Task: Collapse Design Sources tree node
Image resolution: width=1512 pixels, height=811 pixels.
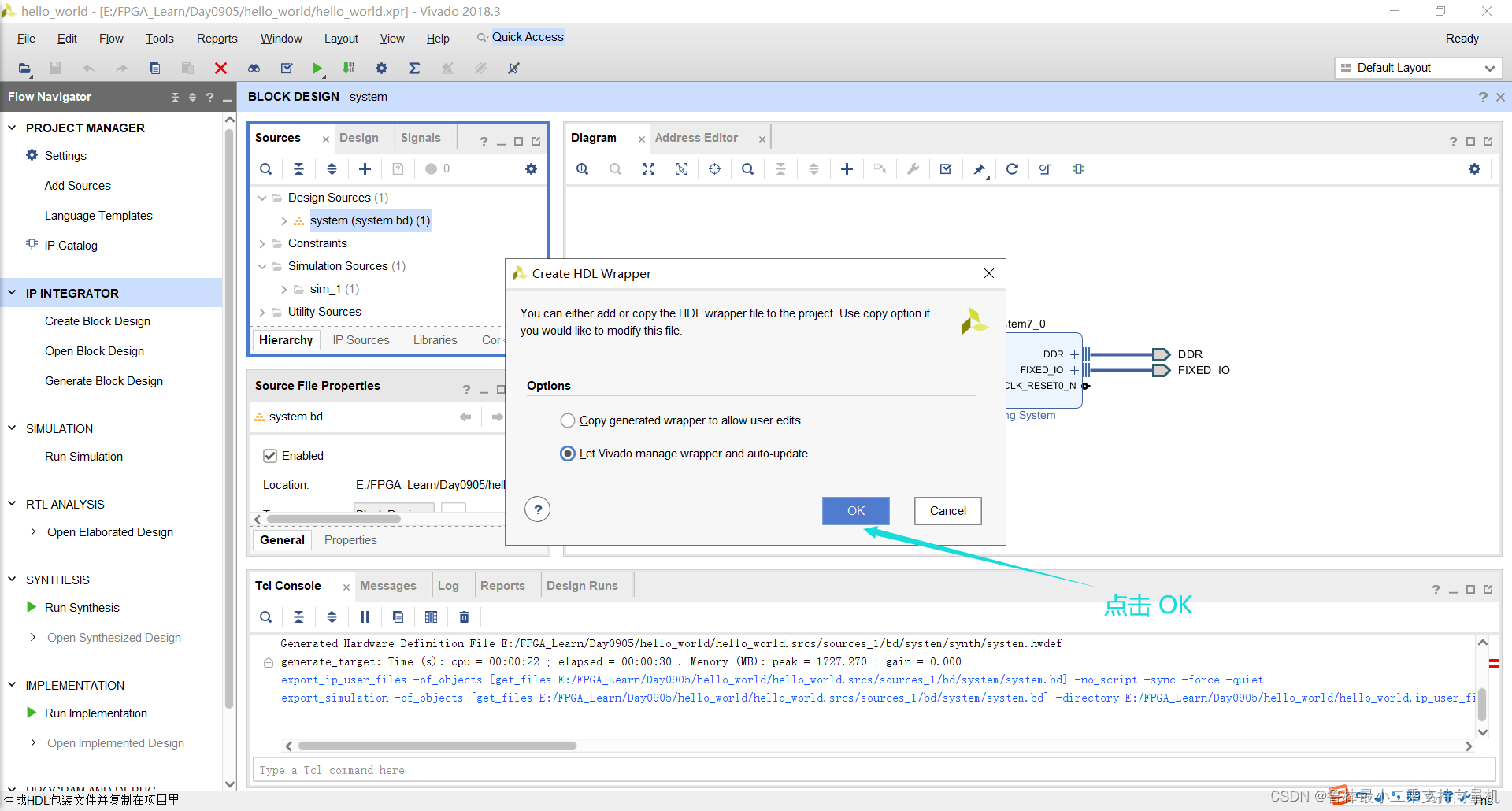Action: tap(262, 198)
